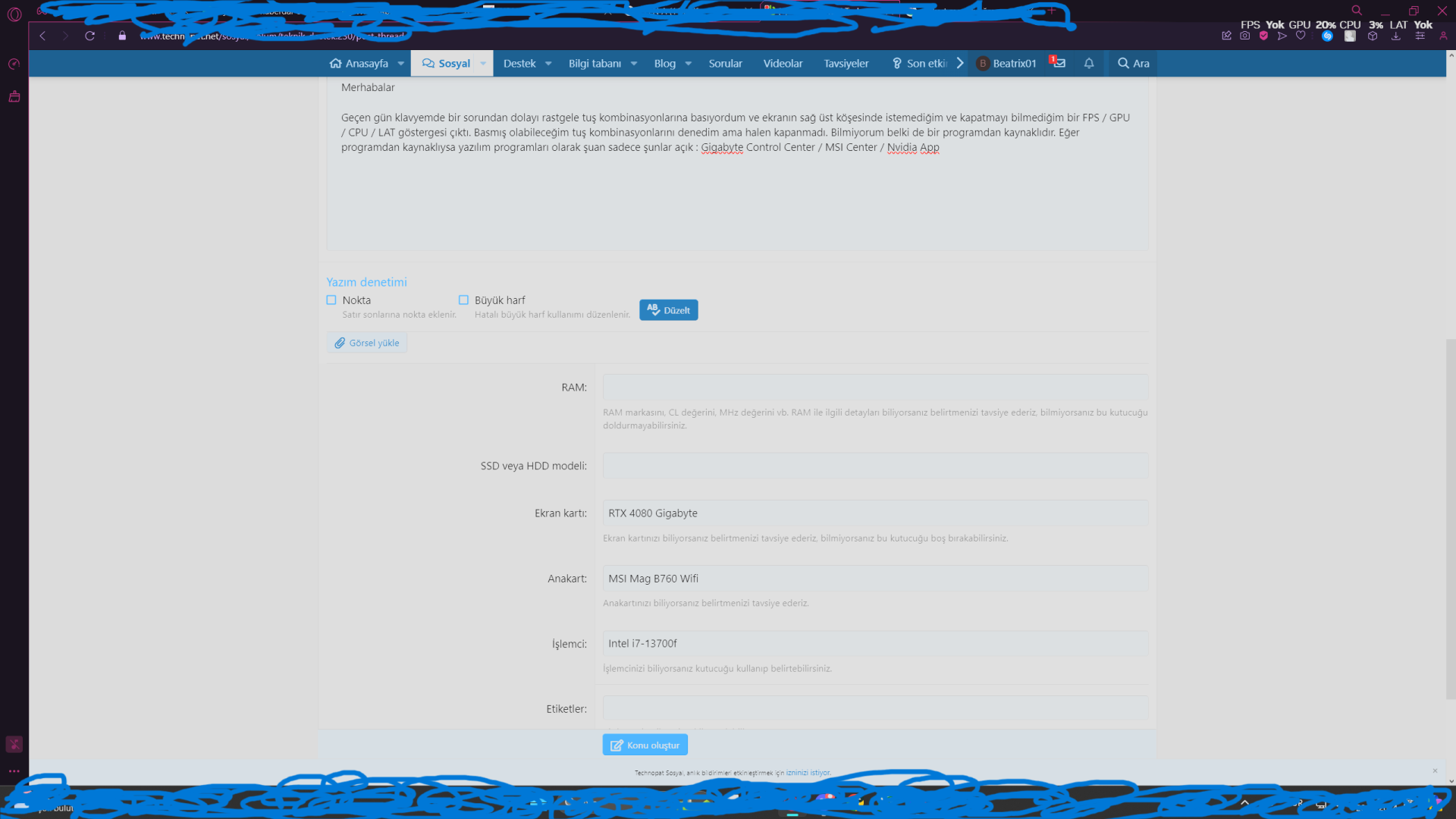This screenshot has width=1456, height=819.
Task: Click the Konu oluştur button
Action: click(x=645, y=745)
